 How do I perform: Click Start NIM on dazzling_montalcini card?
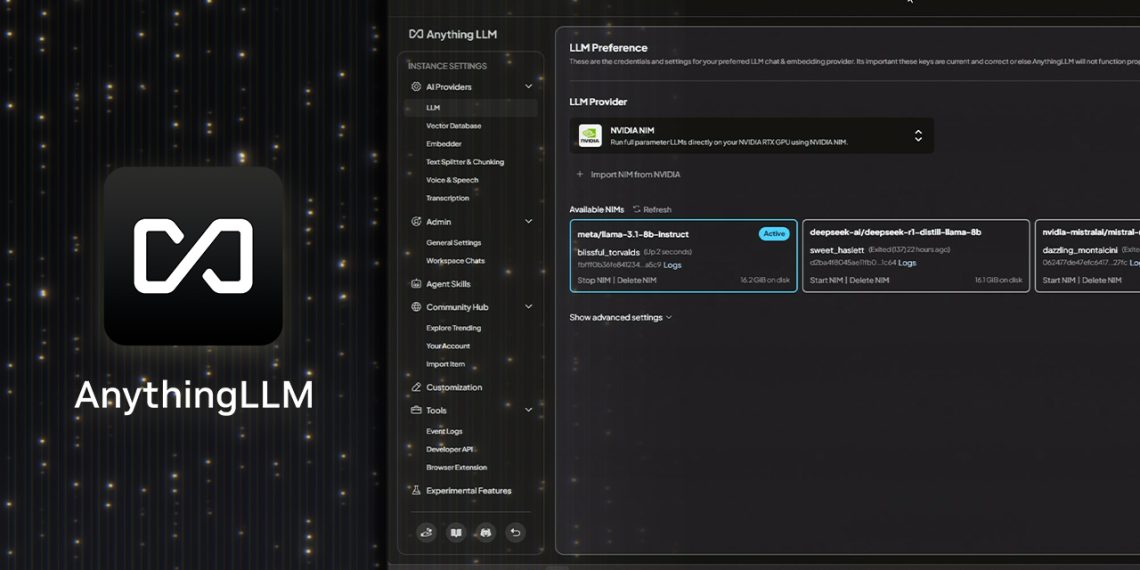1059,280
